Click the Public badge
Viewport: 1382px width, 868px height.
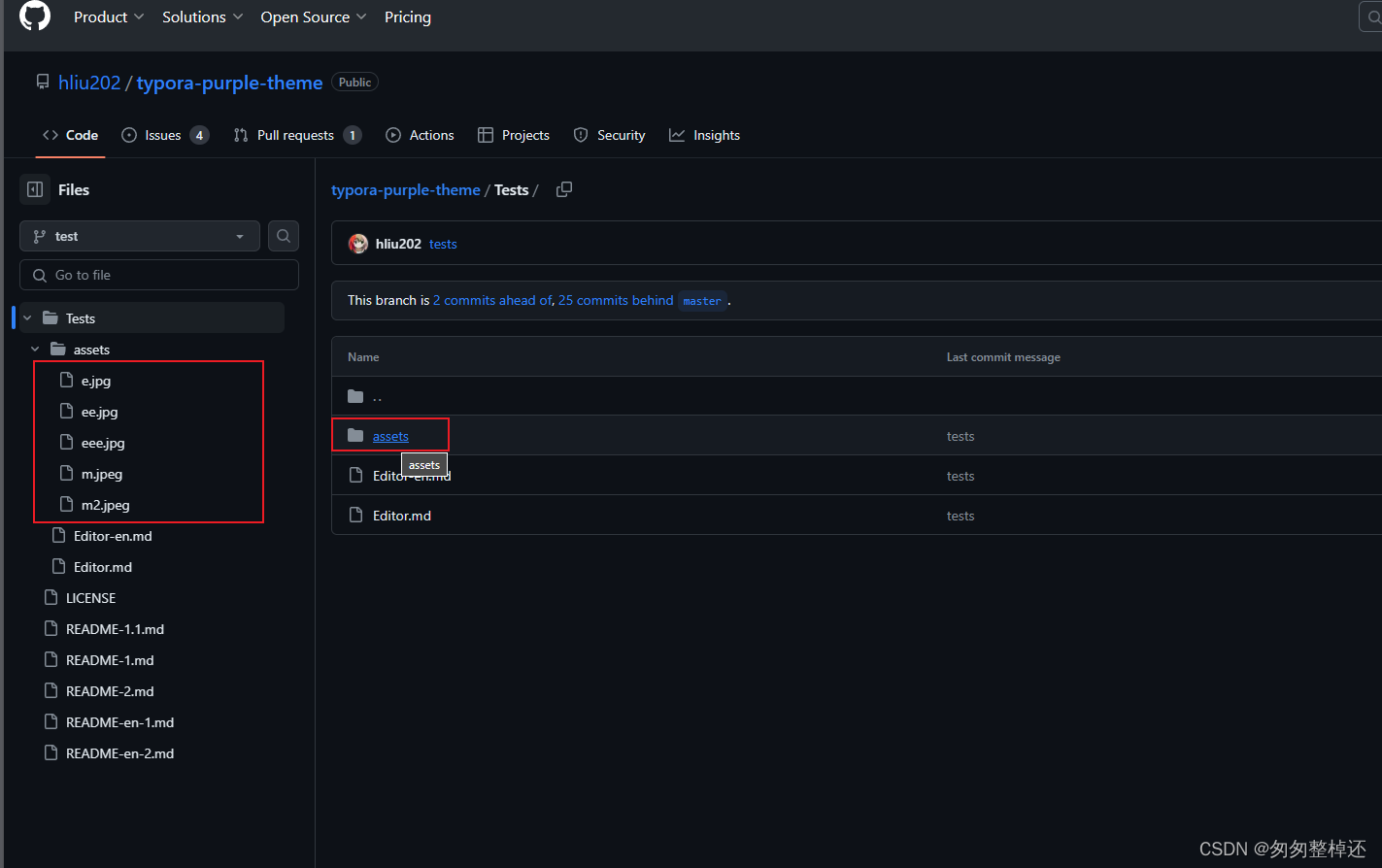354,83
